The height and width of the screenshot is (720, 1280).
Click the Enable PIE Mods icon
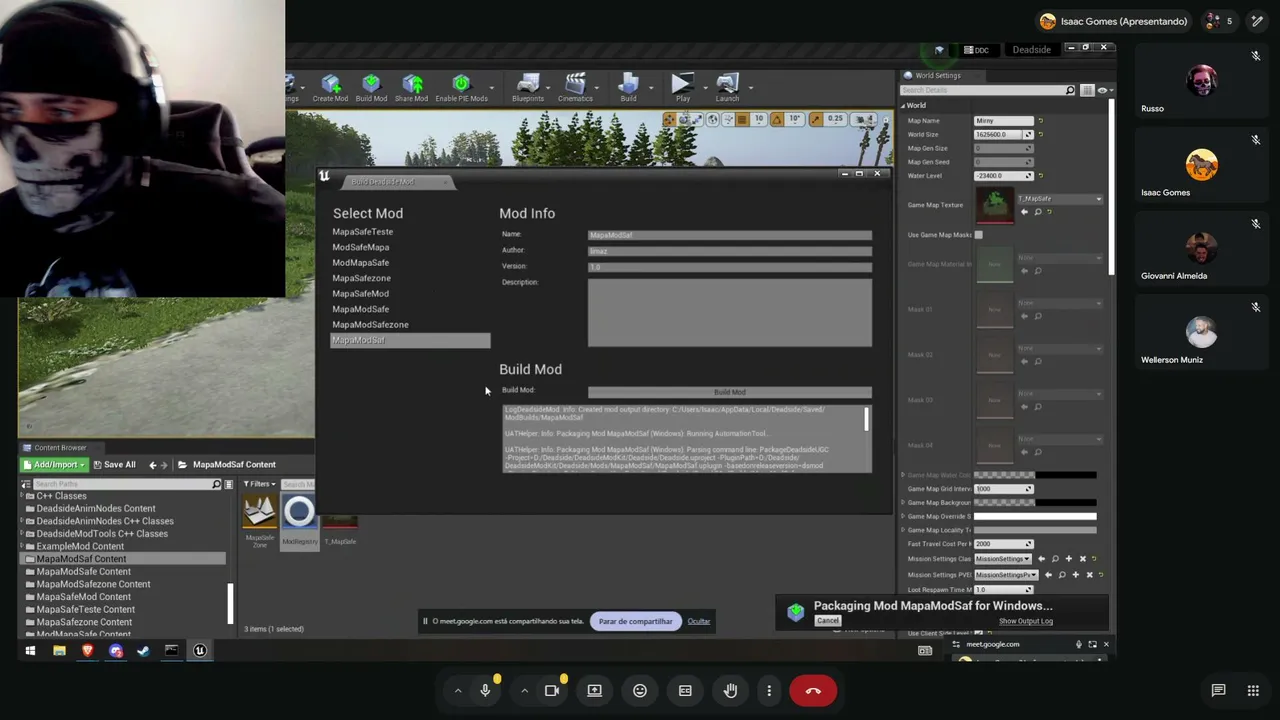(x=461, y=85)
